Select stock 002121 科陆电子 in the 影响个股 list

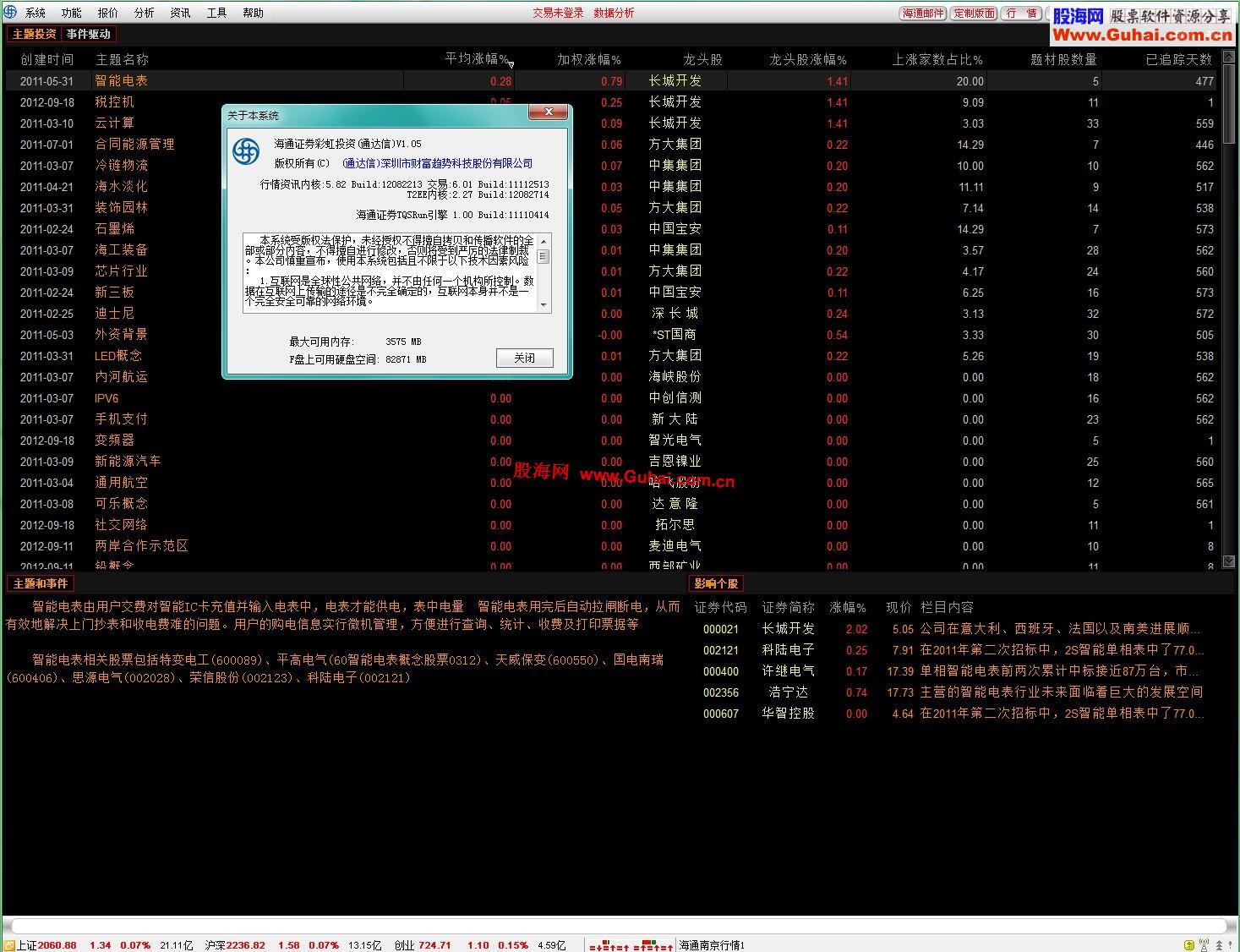coord(953,650)
